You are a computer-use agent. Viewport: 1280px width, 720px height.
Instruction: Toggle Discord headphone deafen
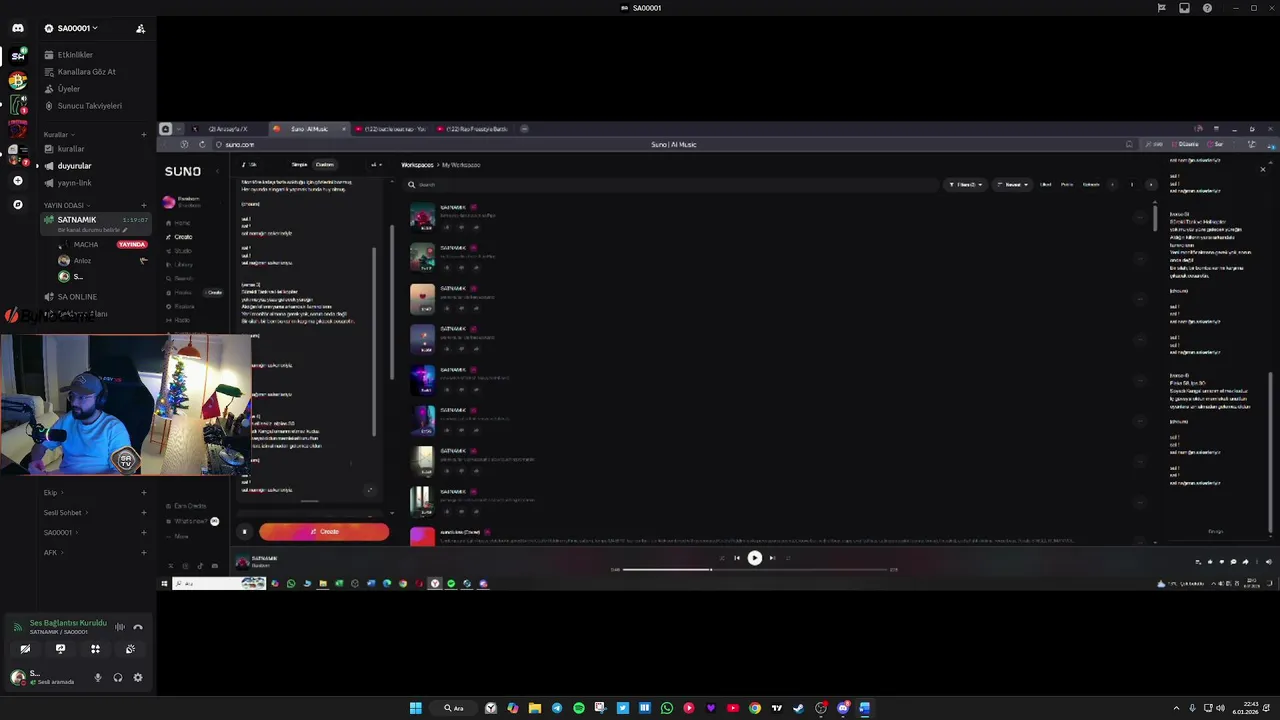coord(118,677)
